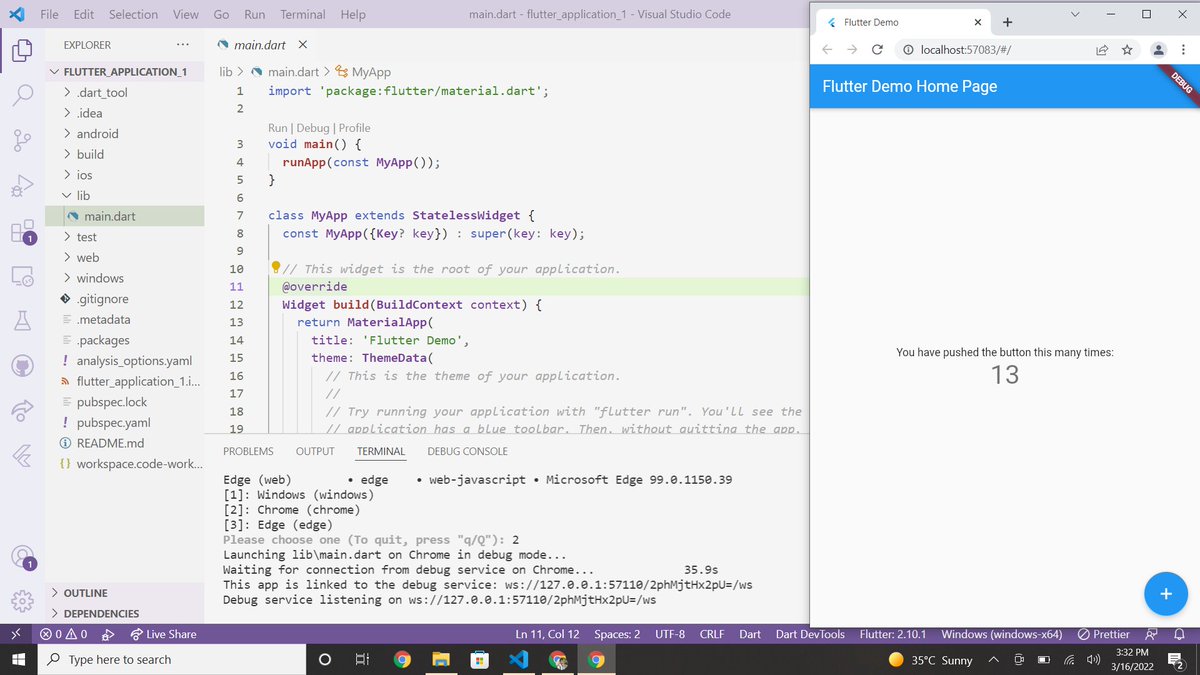Bookmark the localhost page with star icon
Viewport: 1200px width, 675px height.
click(x=1127, y=50)
